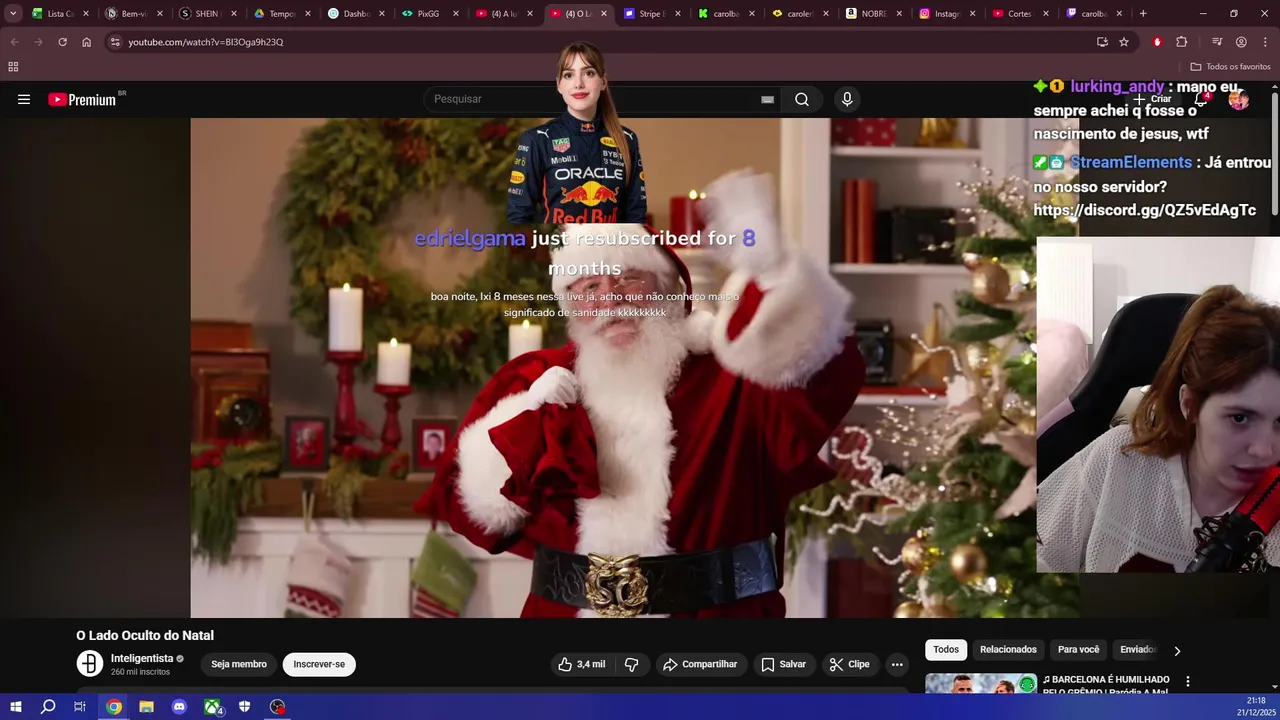
Task: Open Task View on the taskbar
Action: (80, 707)
